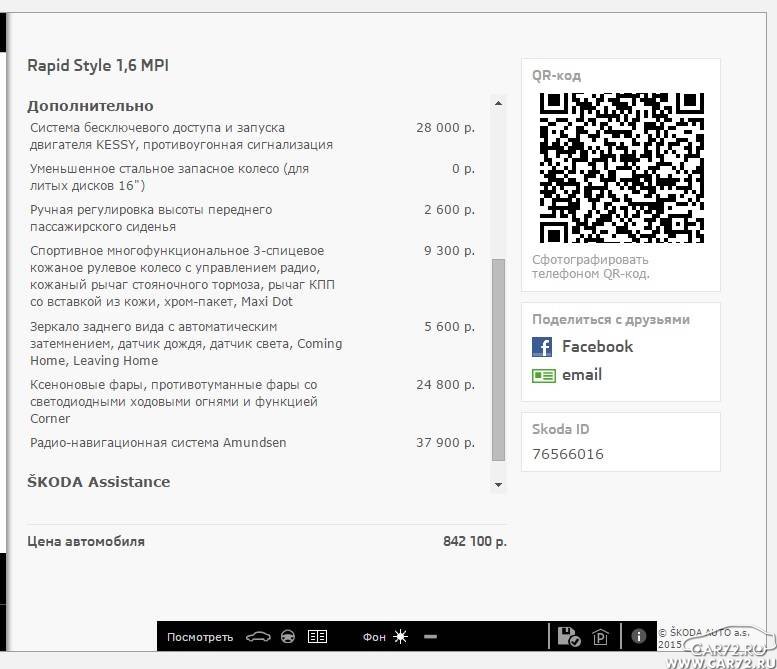Click the 37 900 р. price
This screenshot has width=777, height=669.
tap(445, 443)
